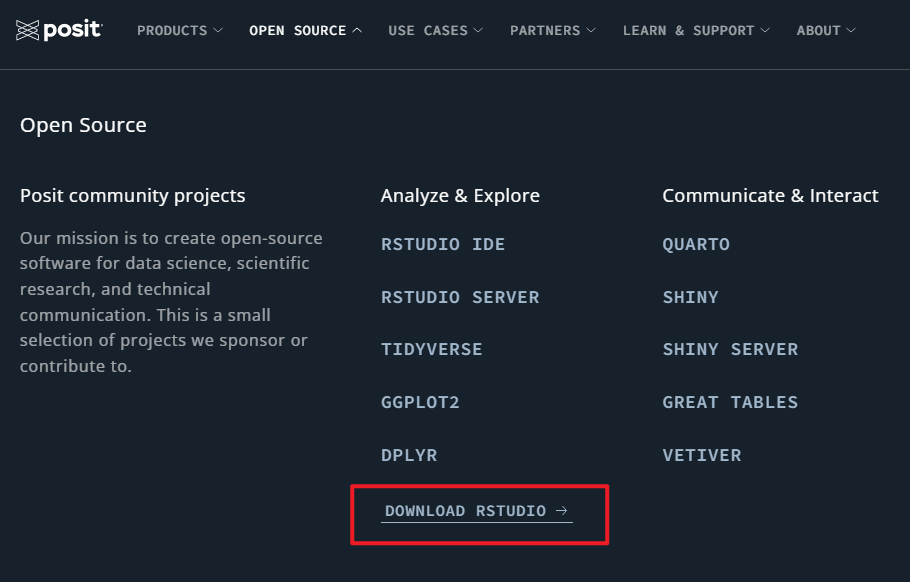The image size is (910, 582).
Task: Expand the Products dropdown menu
Action: point(179,31)
